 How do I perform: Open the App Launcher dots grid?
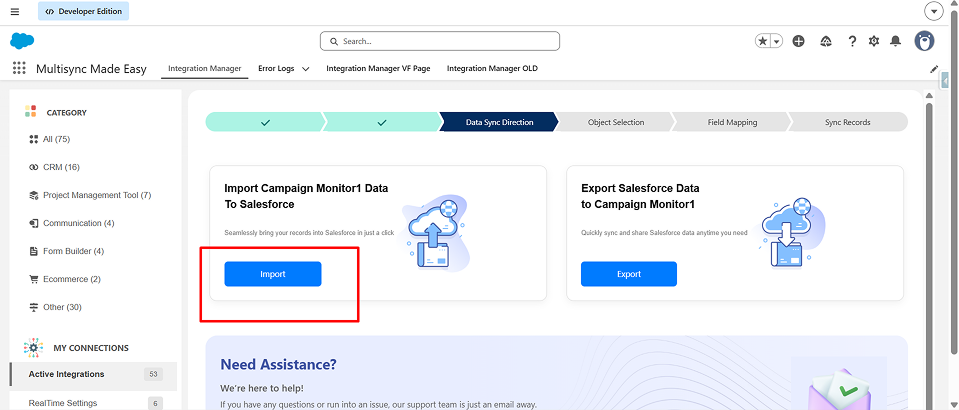(19, 68)
